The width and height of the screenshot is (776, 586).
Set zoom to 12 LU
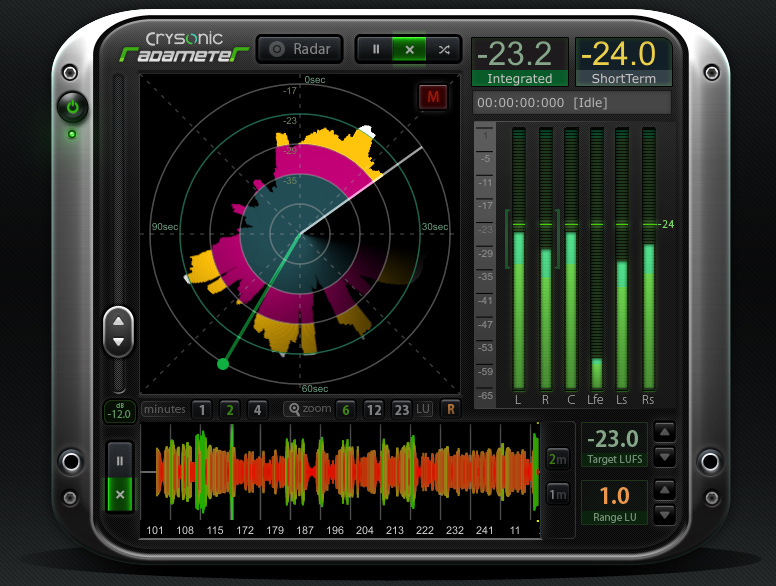(373, 409)
